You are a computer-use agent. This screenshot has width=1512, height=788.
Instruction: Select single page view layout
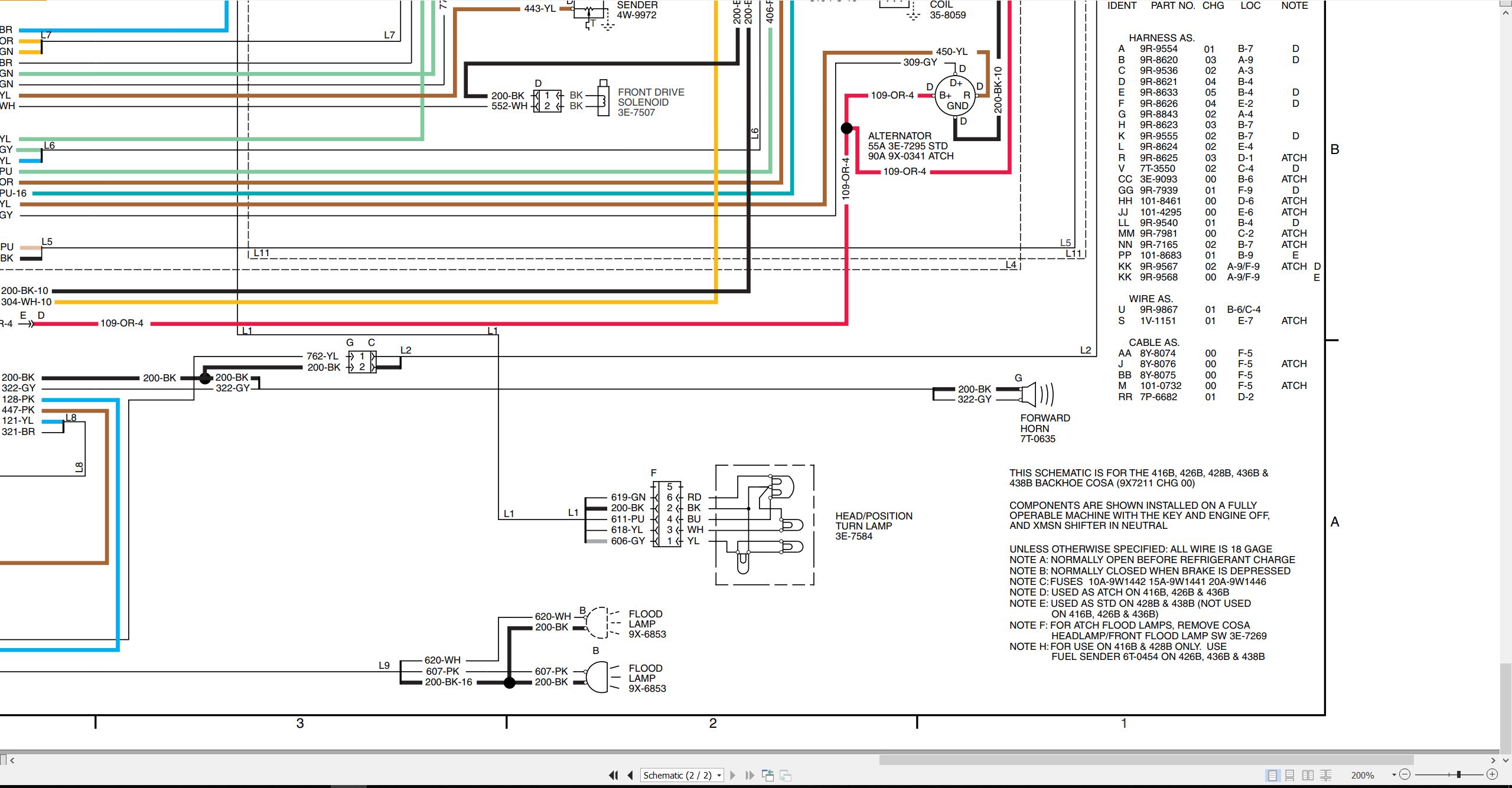click(x=1272, y=775)
